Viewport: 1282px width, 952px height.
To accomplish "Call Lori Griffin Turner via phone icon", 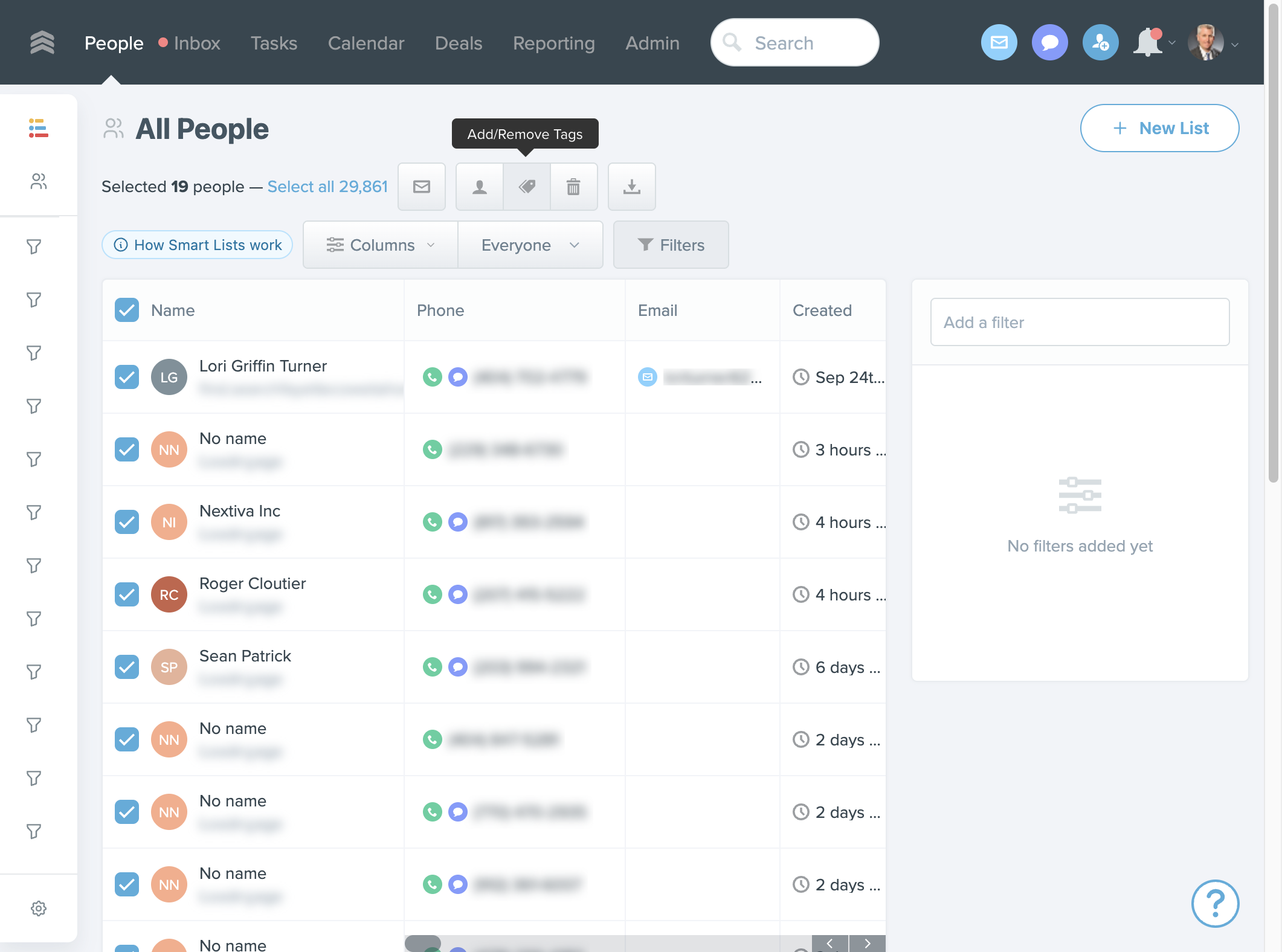I will click(433, 377).
